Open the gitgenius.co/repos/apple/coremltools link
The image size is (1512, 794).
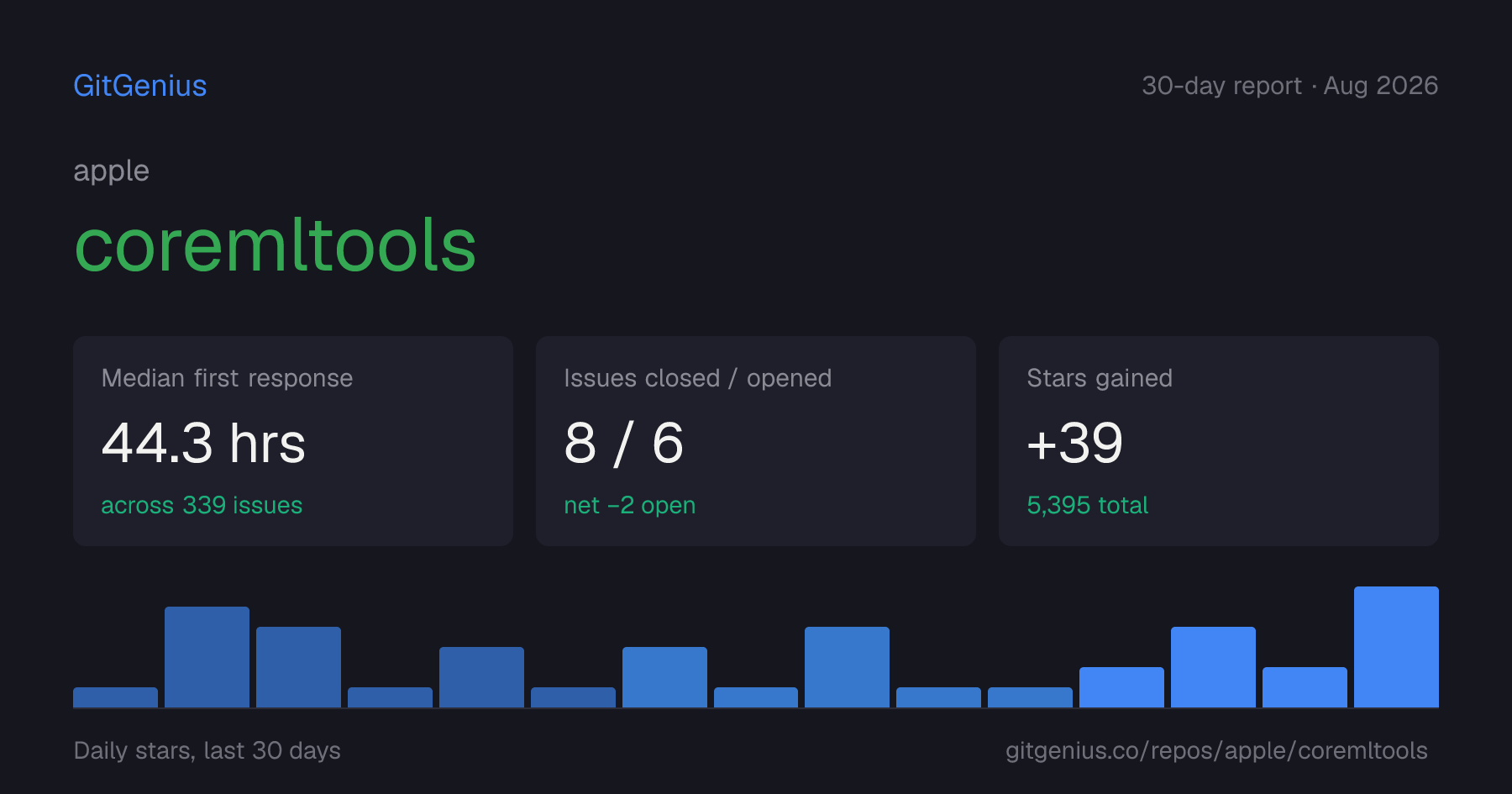[x=1216, y=750]
